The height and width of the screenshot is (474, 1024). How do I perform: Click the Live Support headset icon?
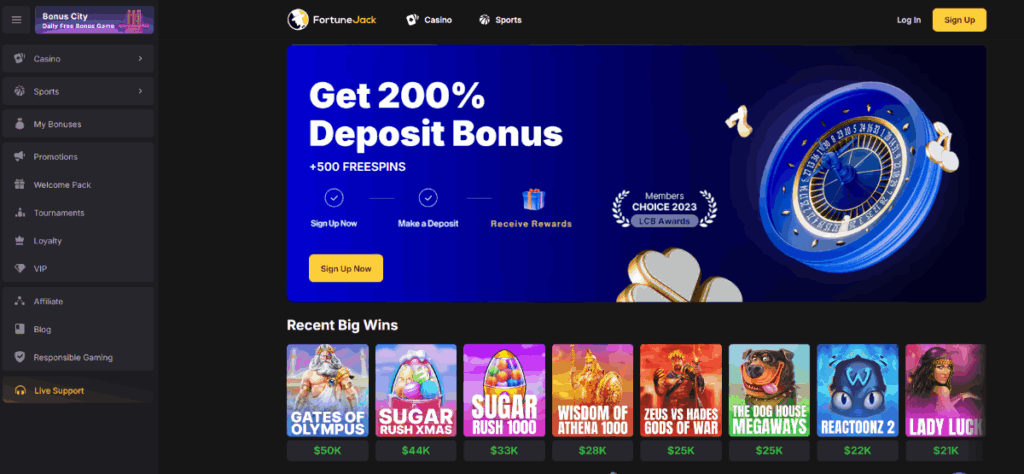20,390
